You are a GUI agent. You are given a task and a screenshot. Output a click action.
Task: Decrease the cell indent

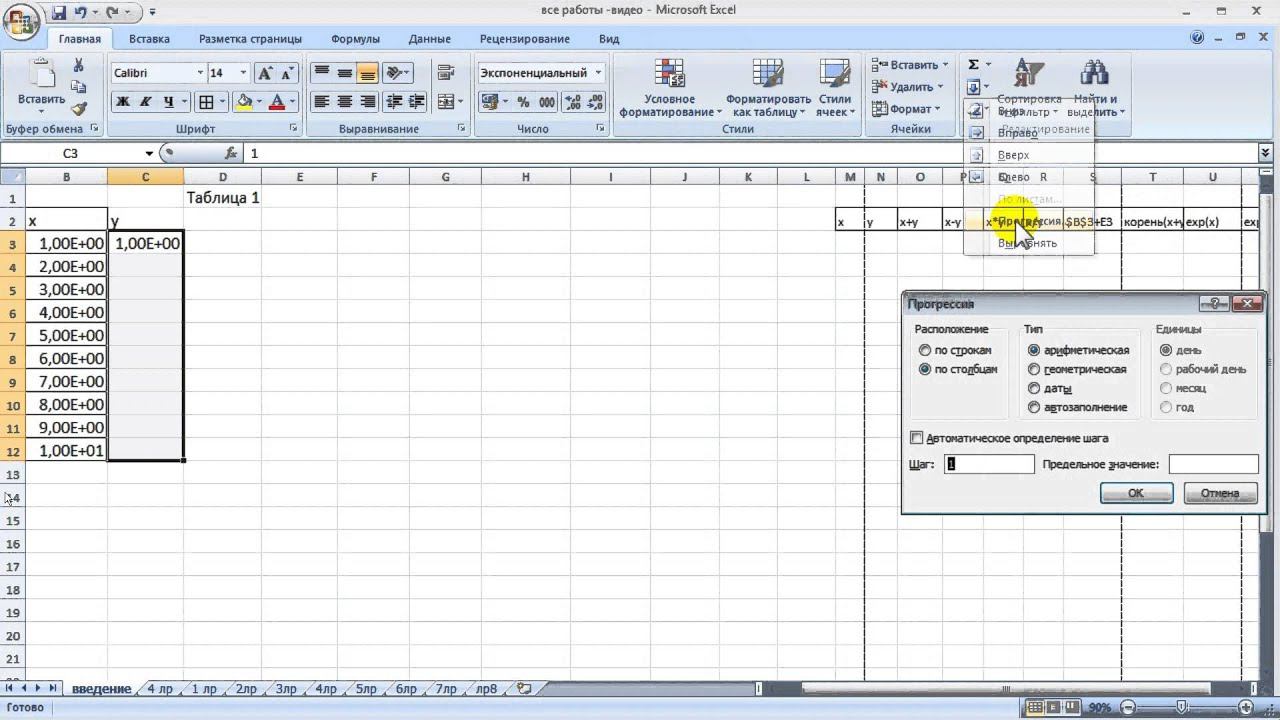394,102
